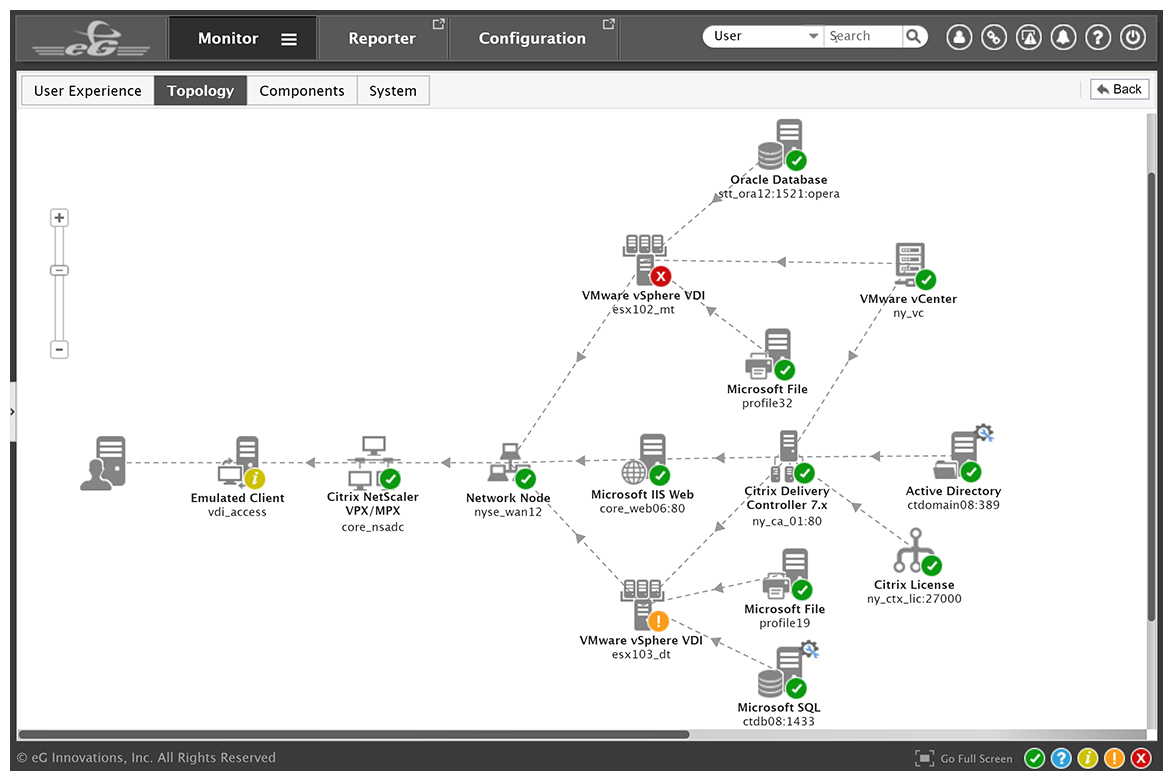The width and height of the screenshot is (1173, 781).
Task: Open the User Experience tab
Action: [88, 91]
